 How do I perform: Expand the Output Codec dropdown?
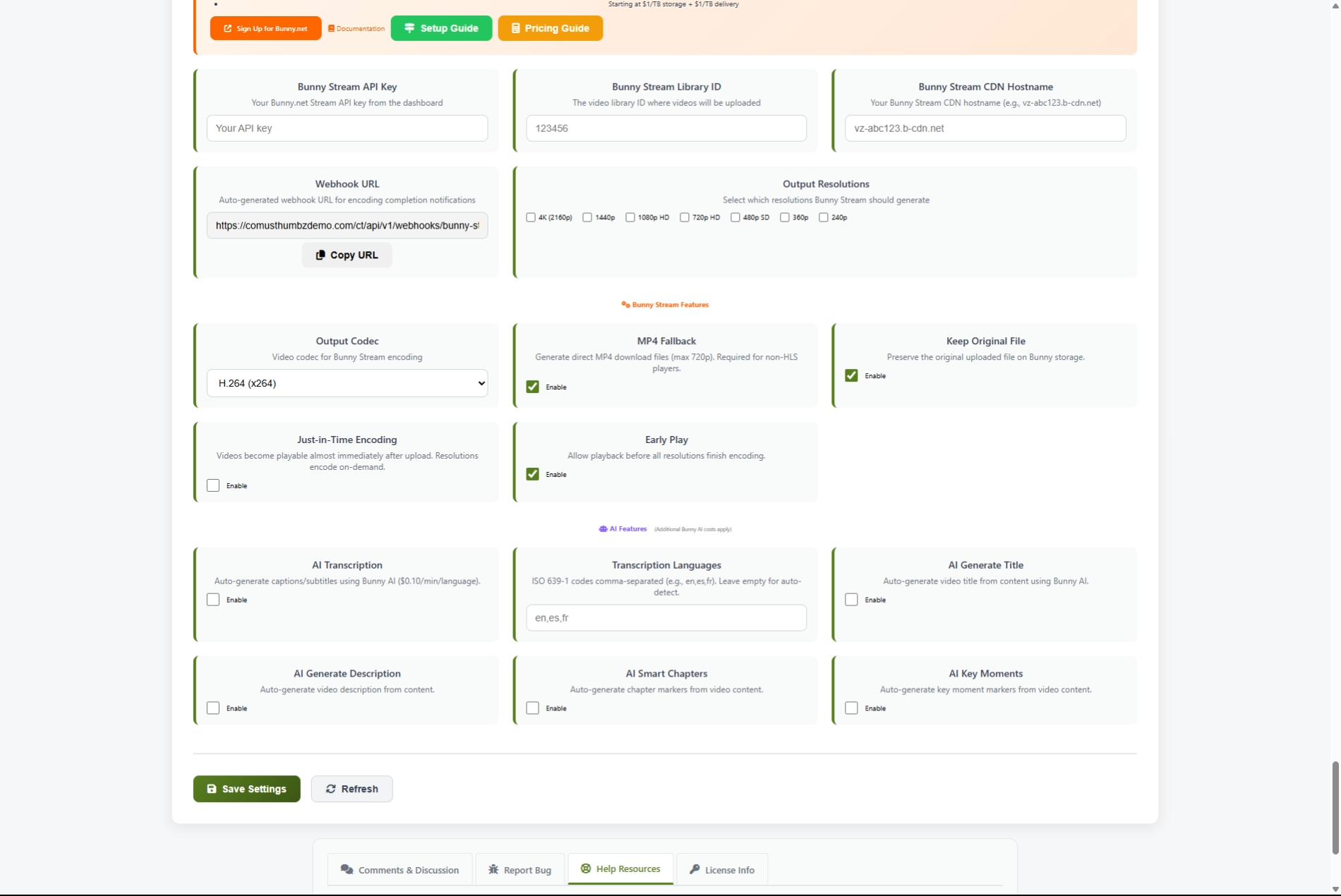347,383
